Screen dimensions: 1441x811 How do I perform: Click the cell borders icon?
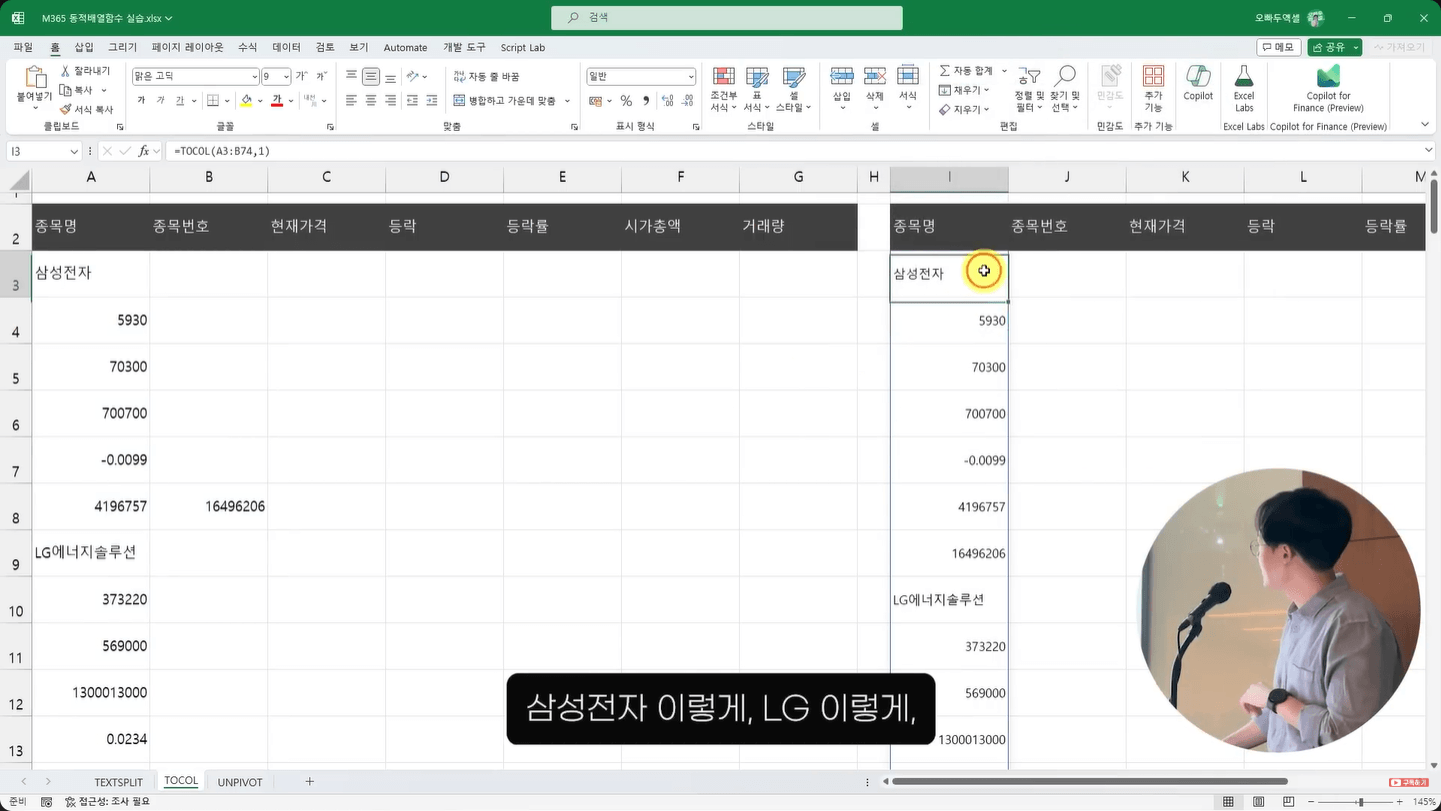[212, 100]
